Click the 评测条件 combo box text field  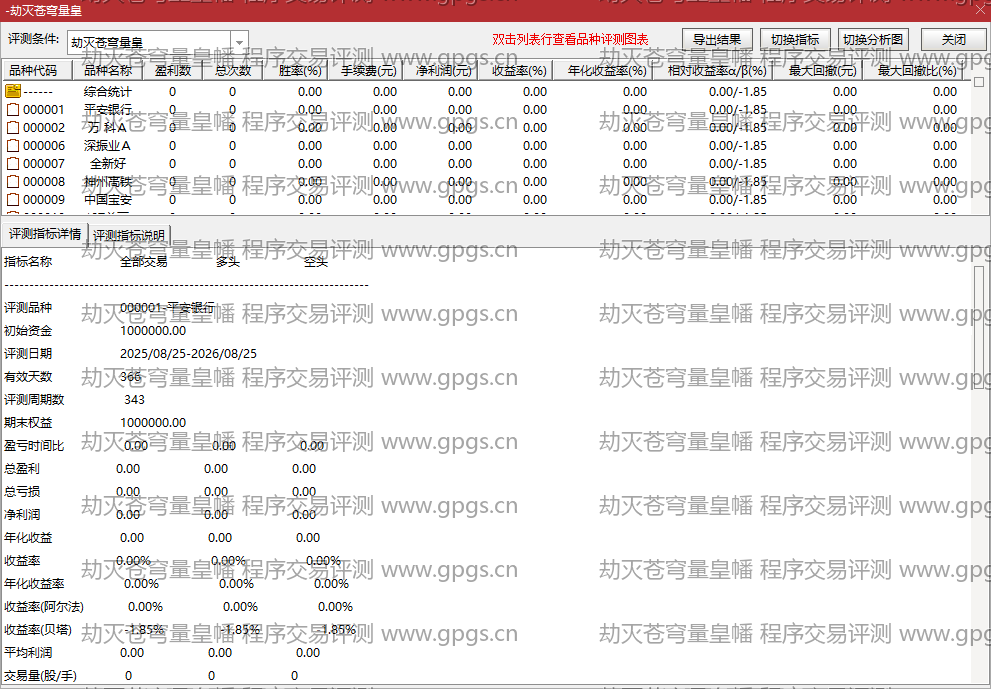pyautogui.click(x=149, y=43)
